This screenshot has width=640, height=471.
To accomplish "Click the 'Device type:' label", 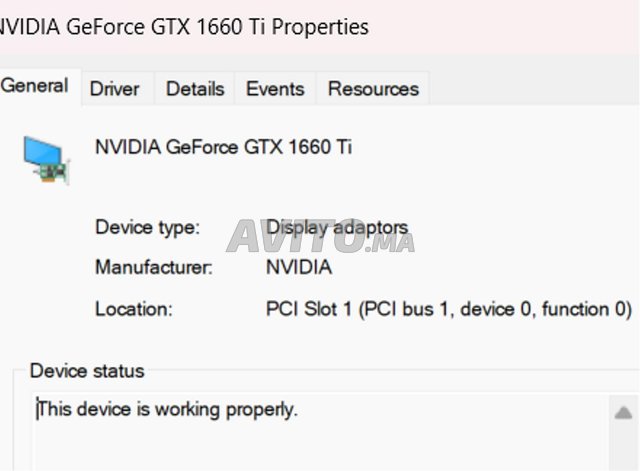I will point(147,227).
